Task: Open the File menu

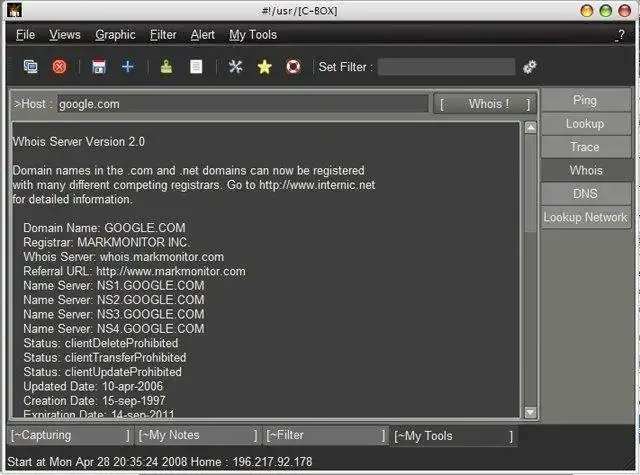Action: (x=25, y=35)
